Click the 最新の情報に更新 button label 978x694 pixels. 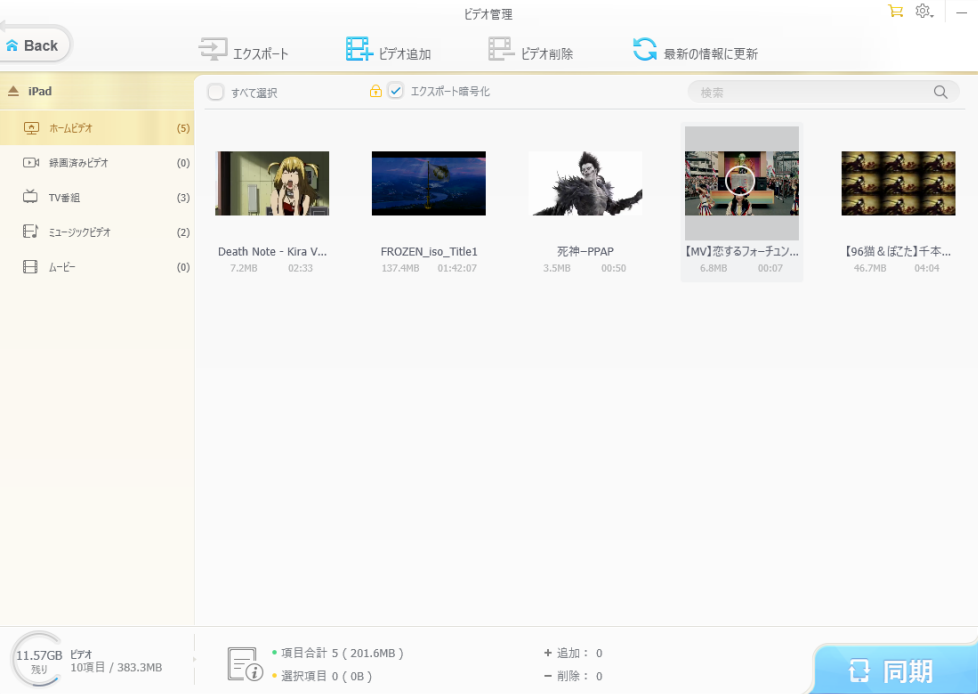click(710, 54)
